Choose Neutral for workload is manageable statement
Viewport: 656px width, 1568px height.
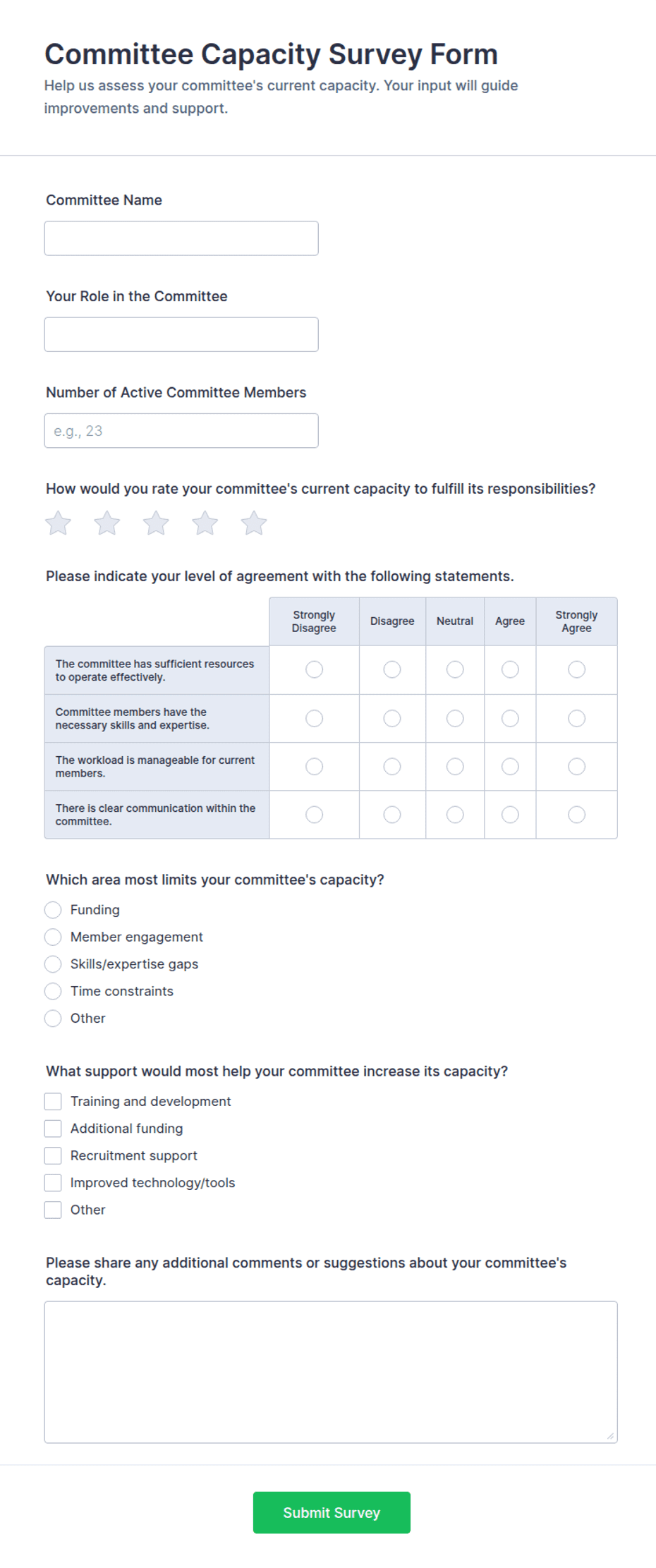455,766
